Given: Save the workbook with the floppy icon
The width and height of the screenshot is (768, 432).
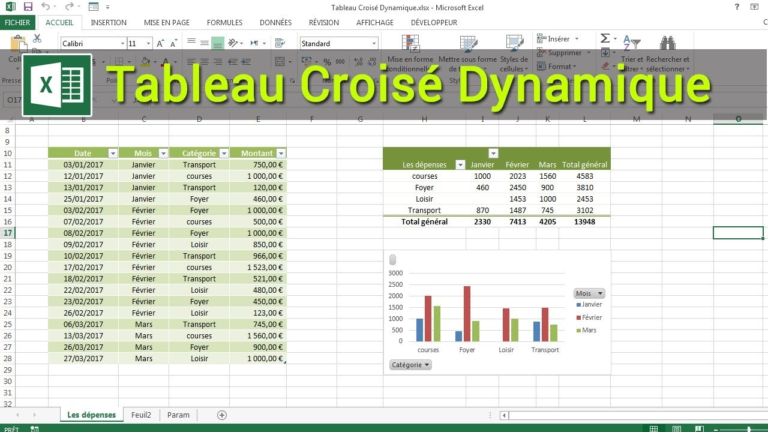Looking at the screenshot, I should click(x=28, y=7).
